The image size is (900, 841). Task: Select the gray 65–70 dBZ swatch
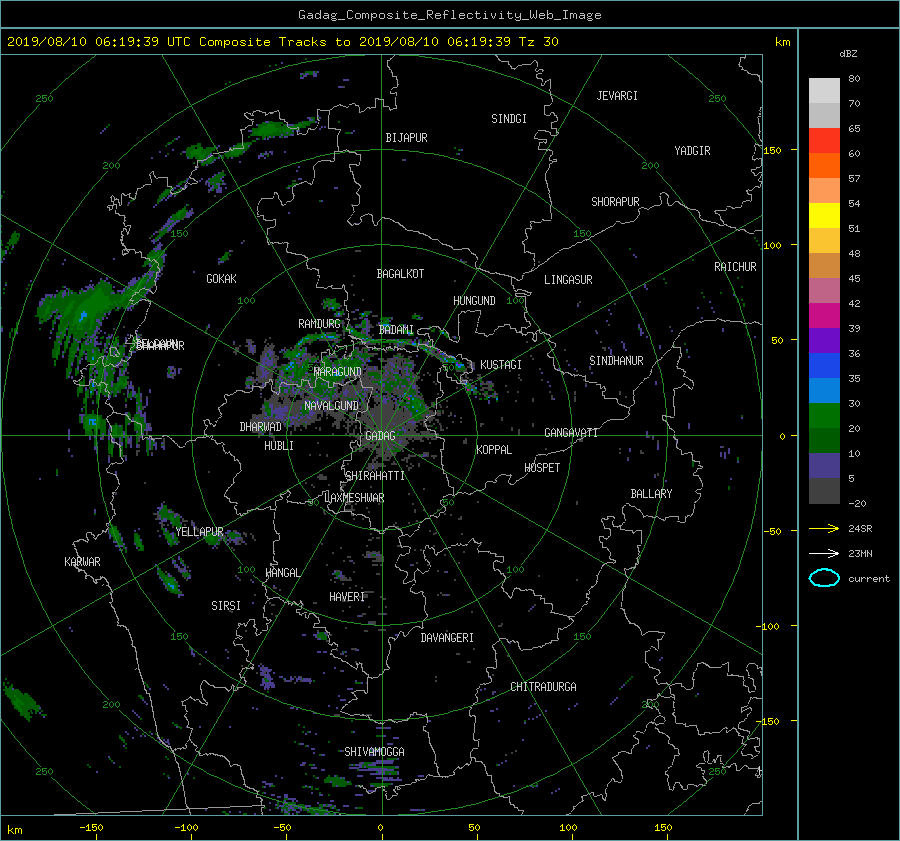click(824, 115)
